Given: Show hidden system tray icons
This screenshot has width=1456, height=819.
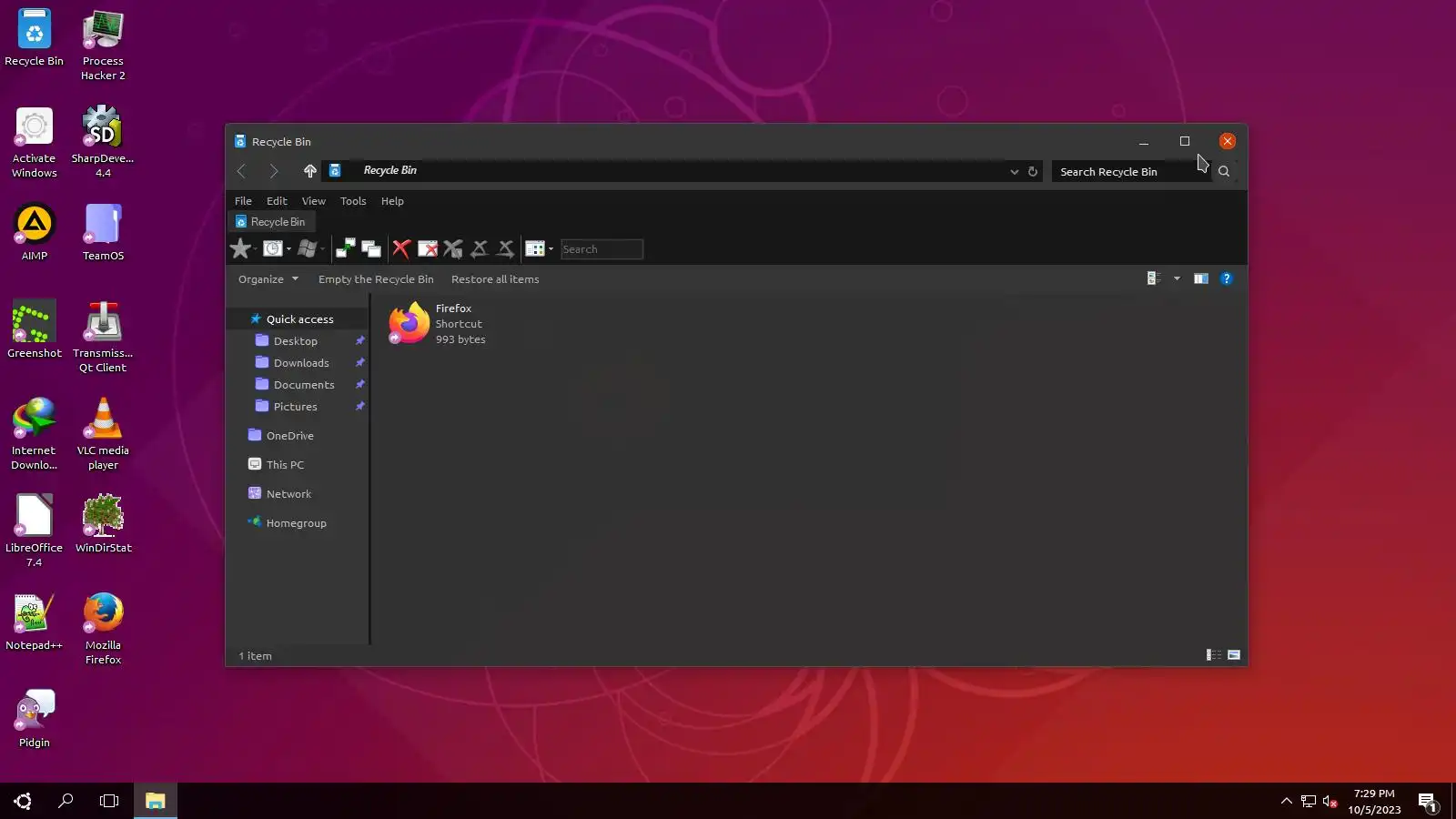Looking at the screenshot, I should 1286,801.
